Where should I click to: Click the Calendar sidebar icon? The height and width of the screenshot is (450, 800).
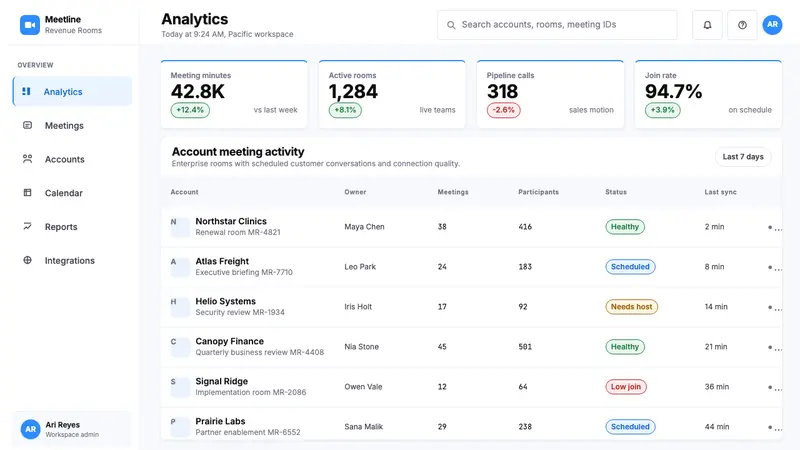[28, 192]
